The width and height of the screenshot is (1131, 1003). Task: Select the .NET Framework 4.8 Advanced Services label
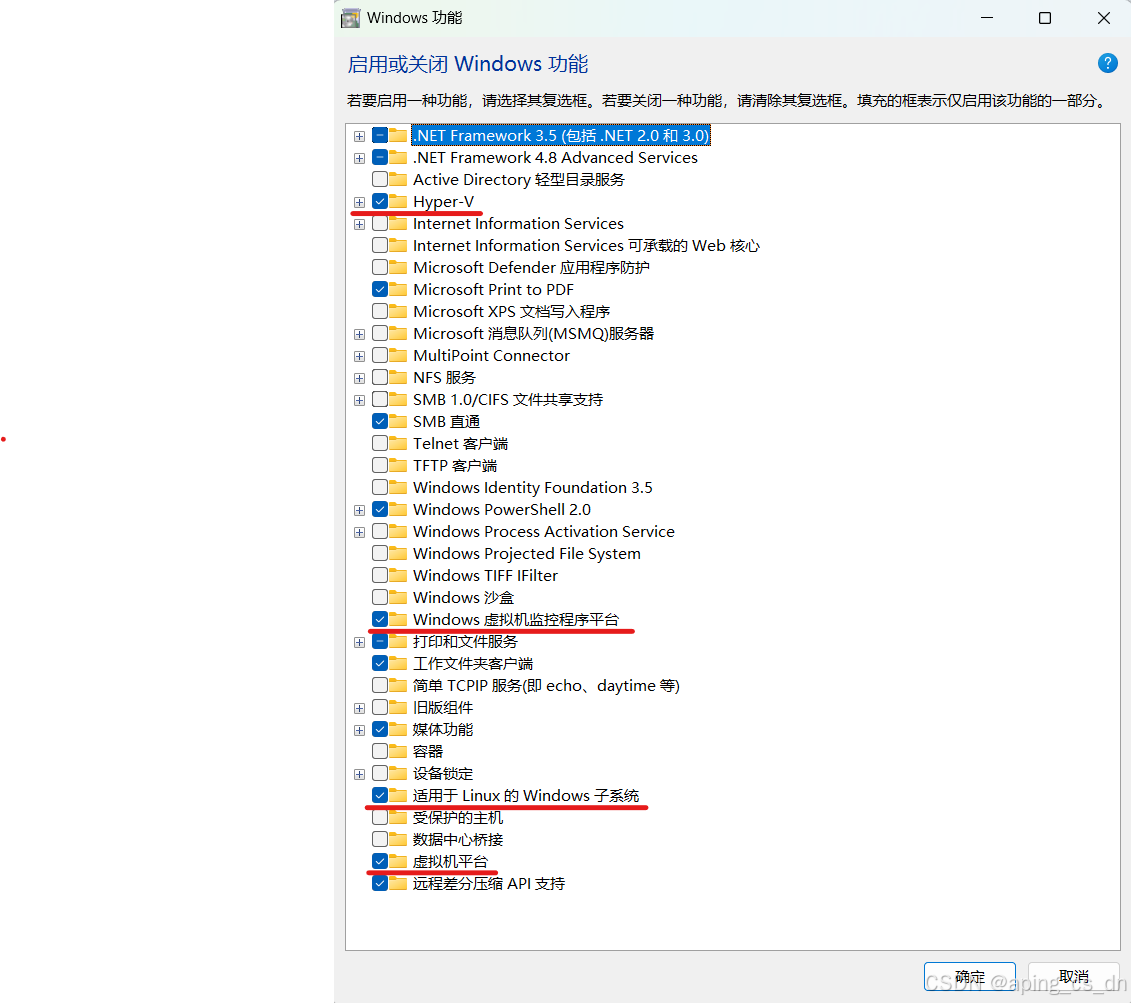click(555, 157)
